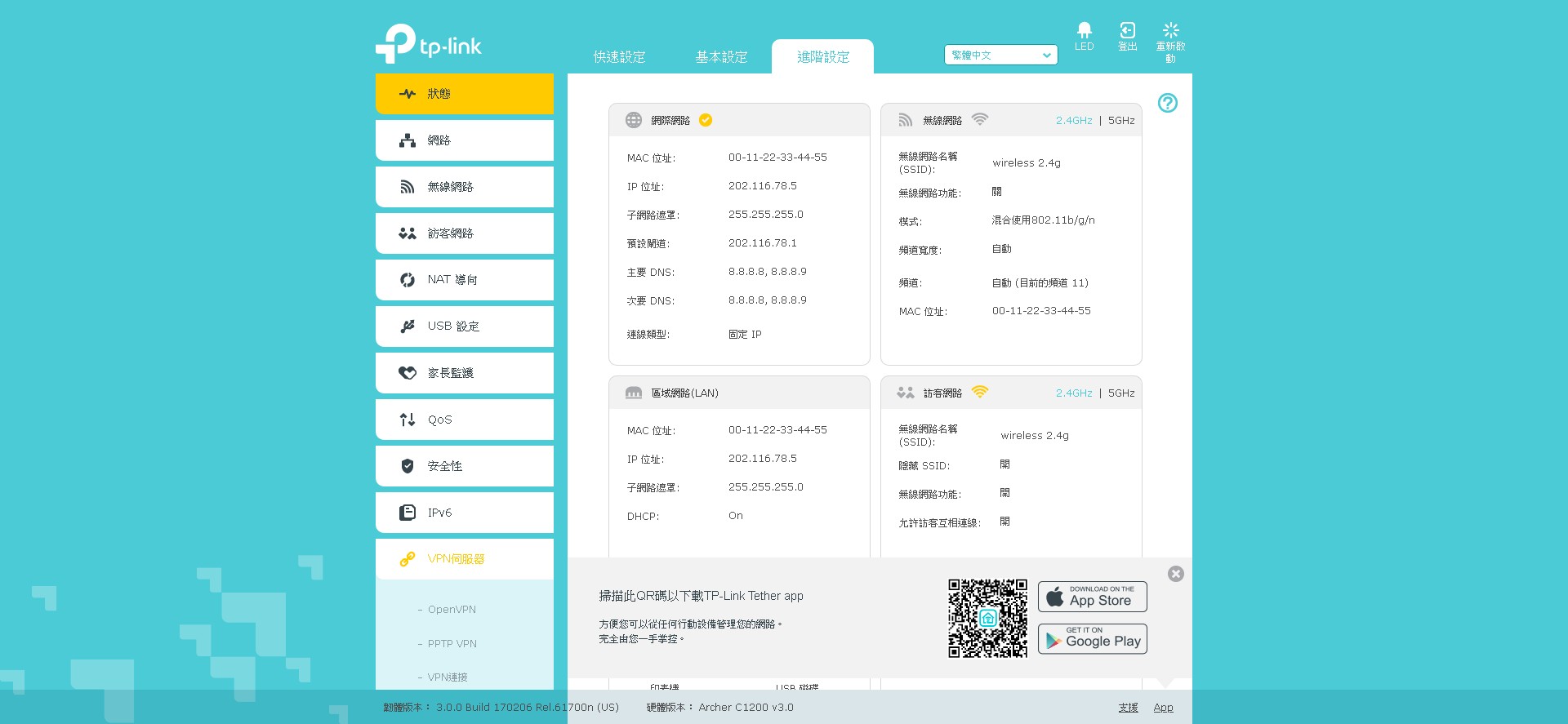Screen dimensions: 1568x724
Task: Switch to the 基本設定 tab
Action: [x=721, y=56]
